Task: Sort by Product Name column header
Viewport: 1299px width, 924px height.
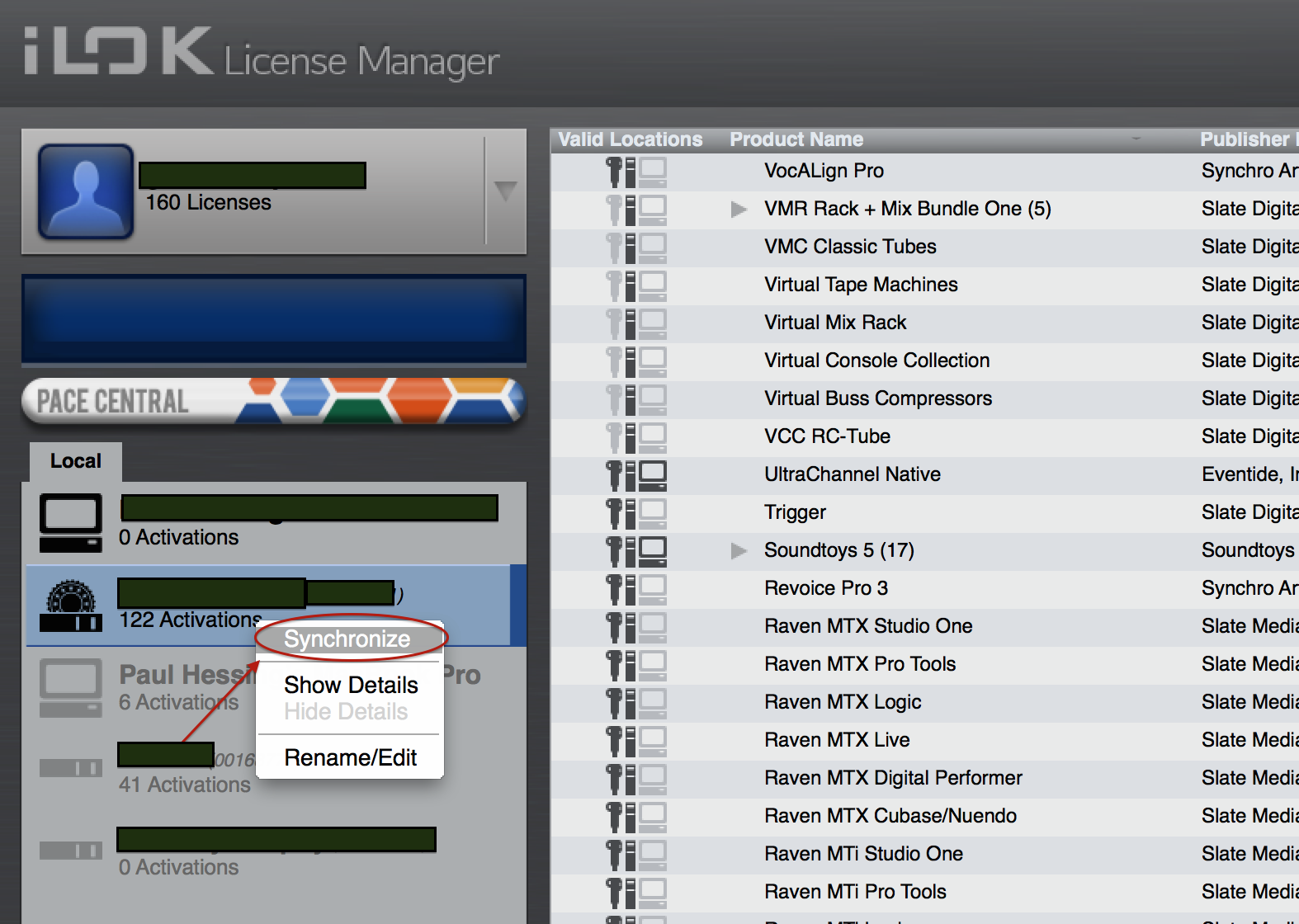Action: click(x=796, y=139)
